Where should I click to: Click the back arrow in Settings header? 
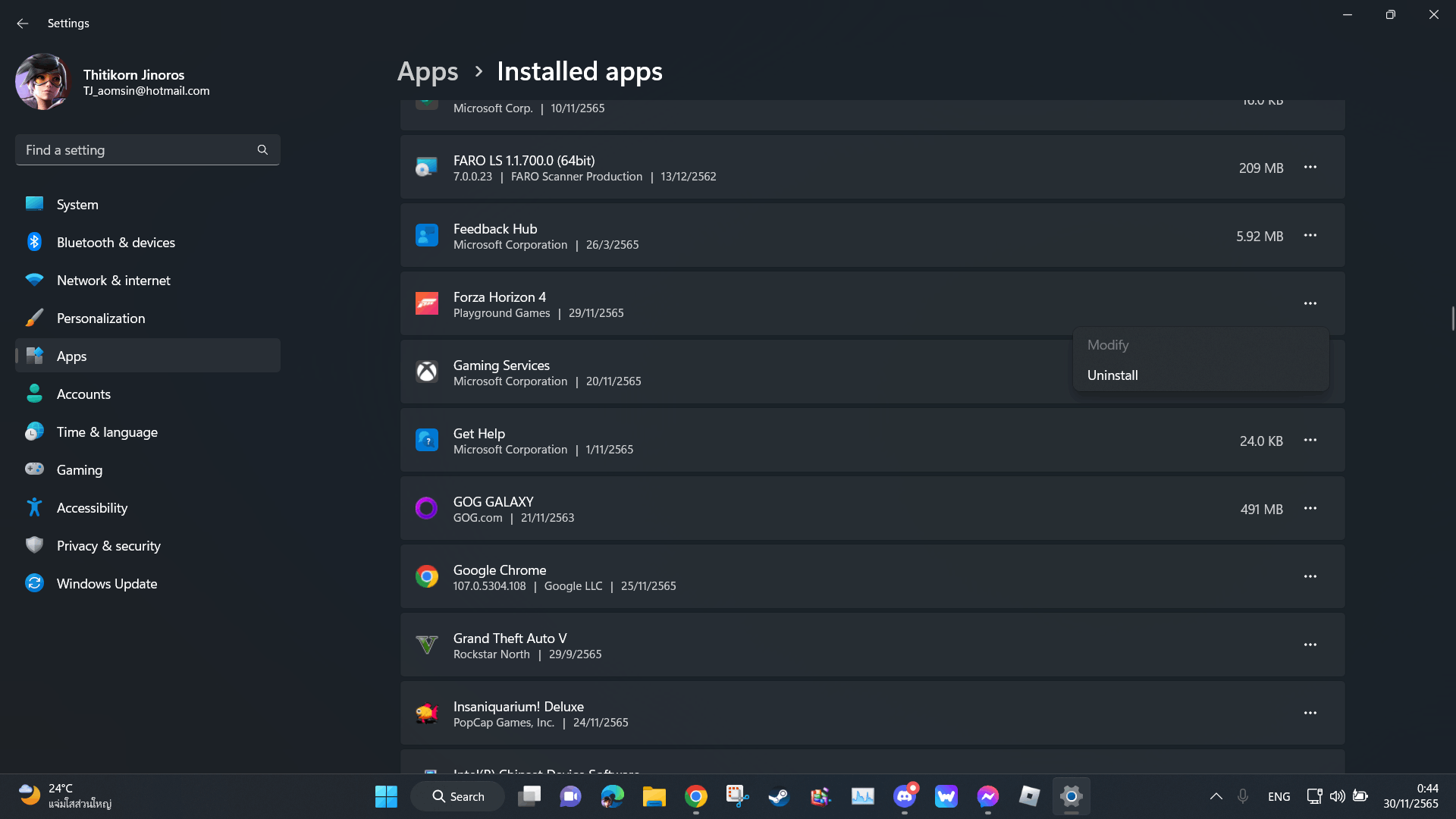[23, 24]
